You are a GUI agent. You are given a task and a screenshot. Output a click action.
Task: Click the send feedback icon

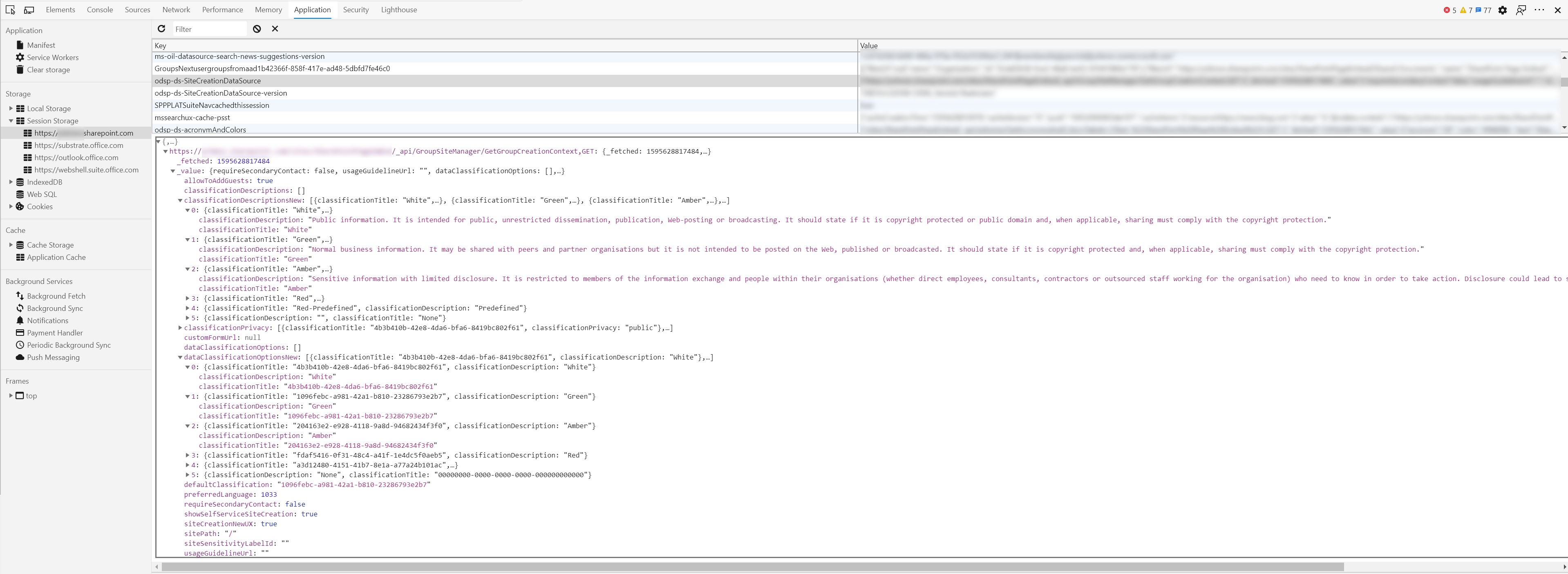1521,10
